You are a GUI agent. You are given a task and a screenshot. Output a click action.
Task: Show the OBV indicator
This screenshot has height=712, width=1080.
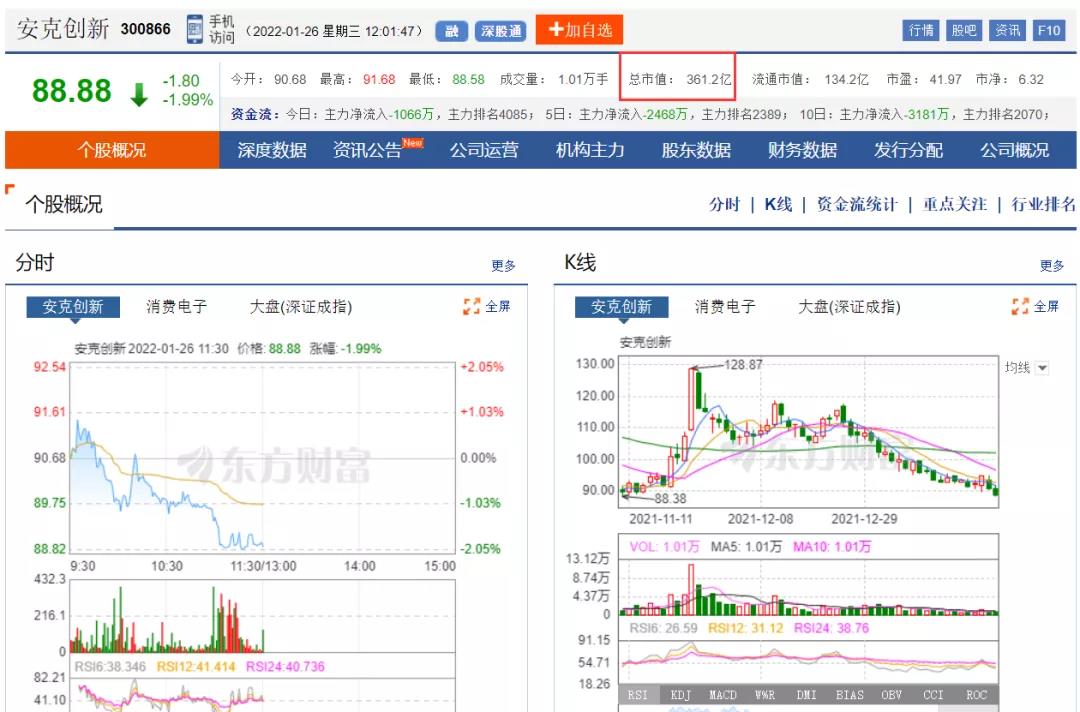(890, 694)
